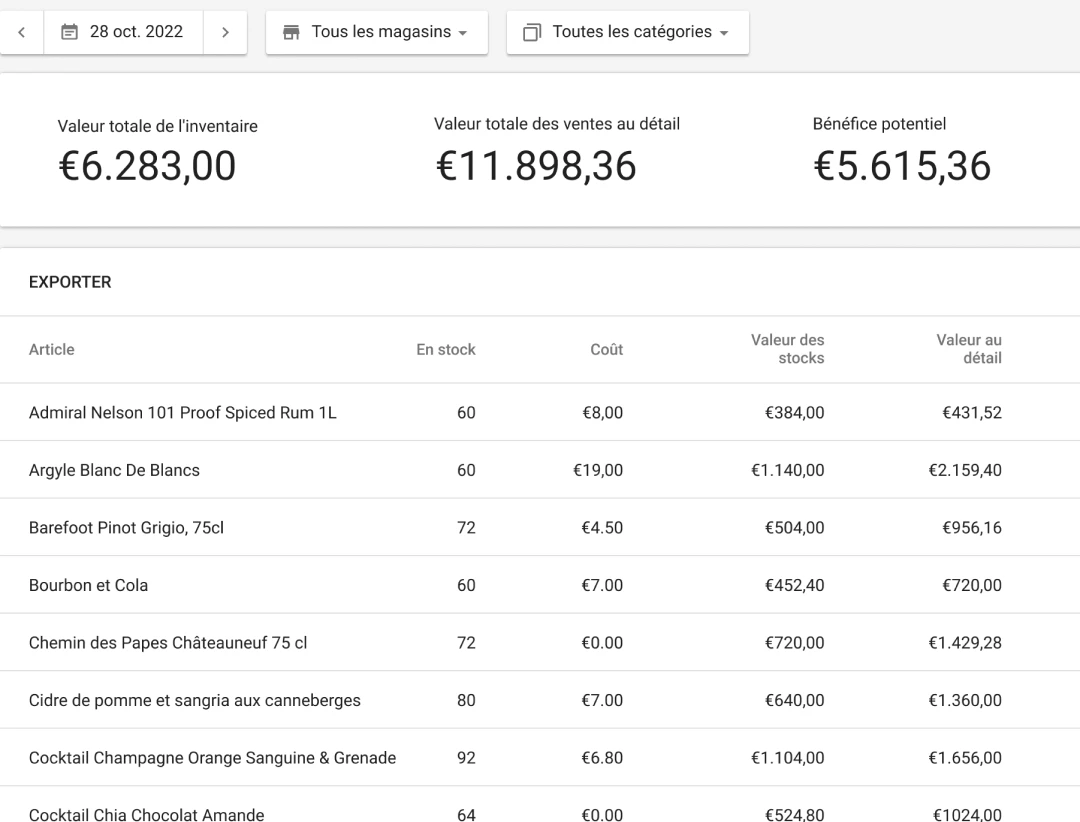Open the 28 oct. 2022 date picker
Viewport: 1080px width, 822px height.
[x=124, y=32]
